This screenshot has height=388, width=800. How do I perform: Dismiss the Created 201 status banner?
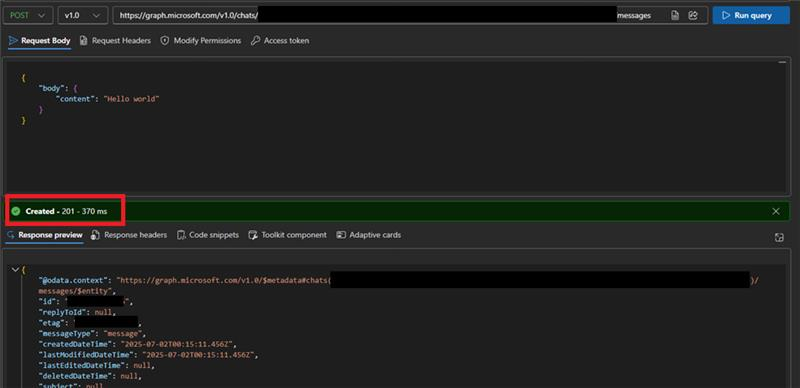point(776,211)
